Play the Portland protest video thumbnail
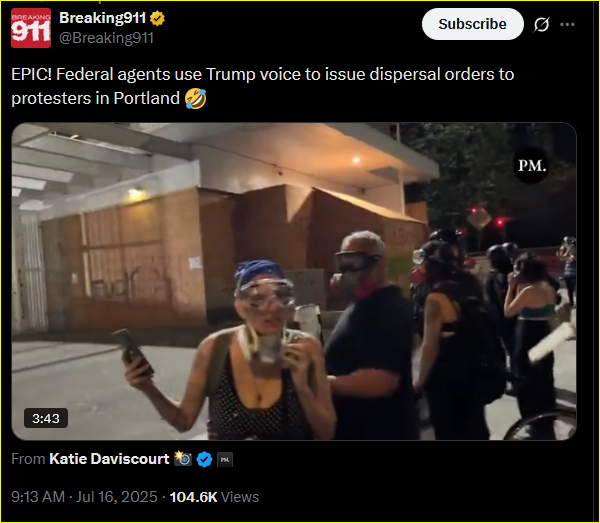The width and height of the screenshot is (600, 523). coord(294,281)
